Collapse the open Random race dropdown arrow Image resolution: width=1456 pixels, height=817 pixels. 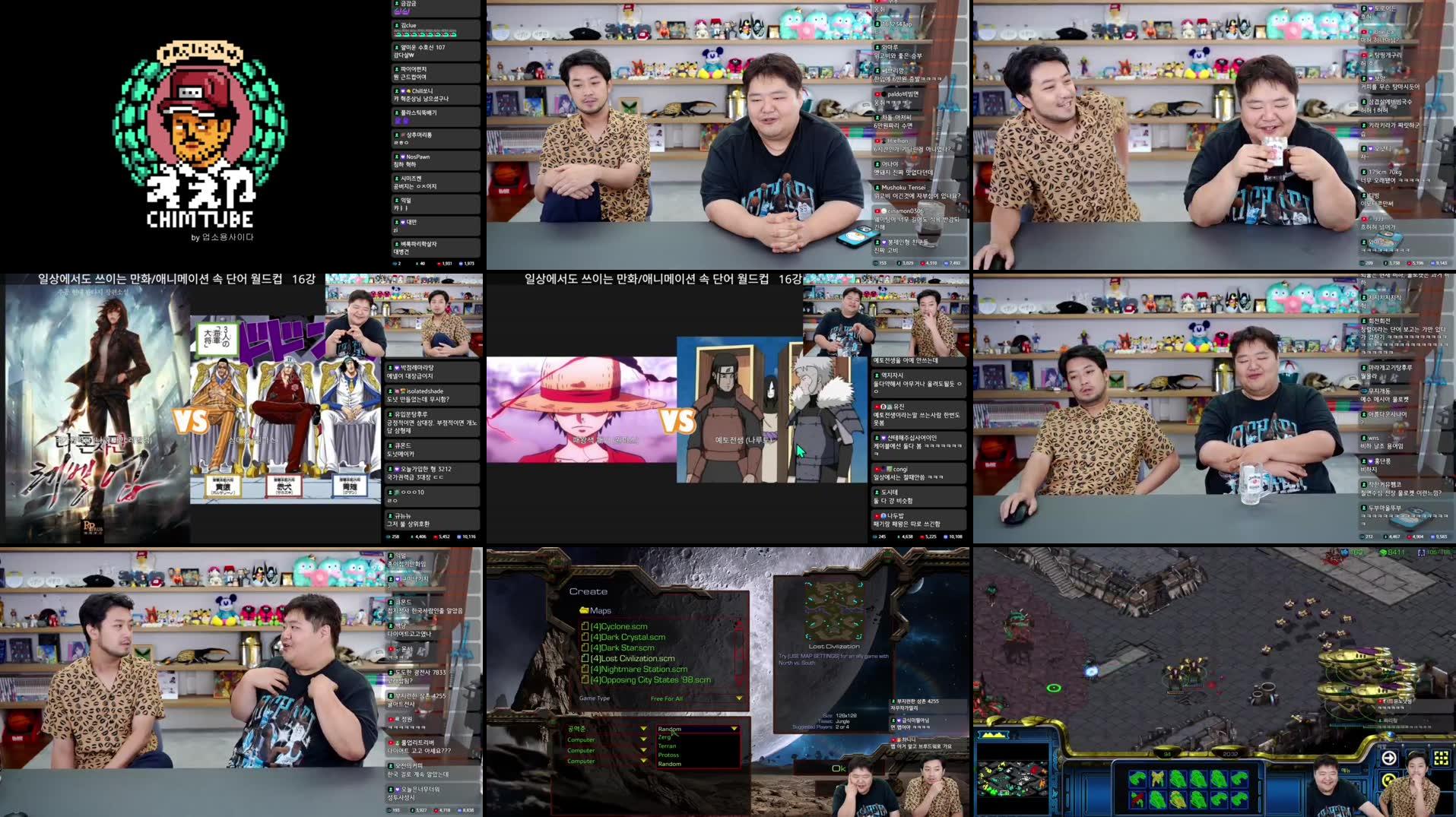734,729
